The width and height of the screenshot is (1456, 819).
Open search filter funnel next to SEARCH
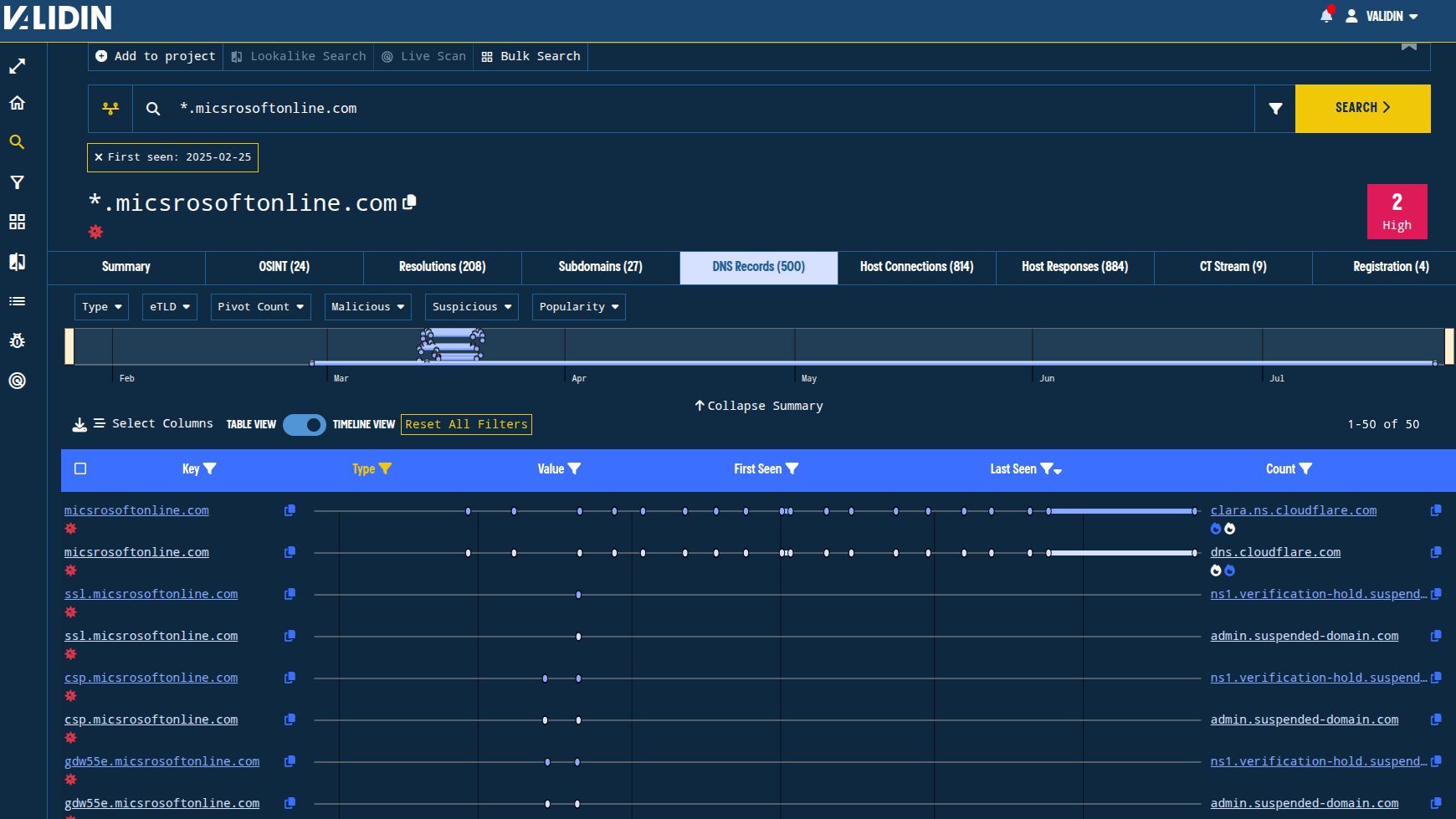pos(1275,109)
